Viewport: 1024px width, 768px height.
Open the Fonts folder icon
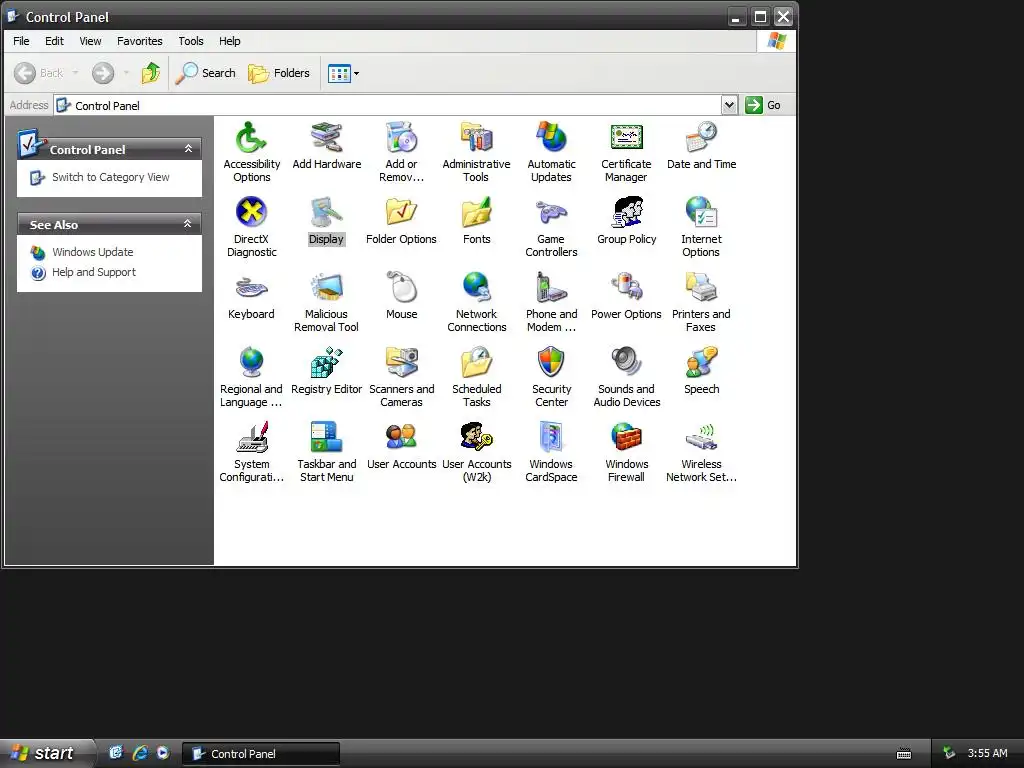(x=477, y=213)
